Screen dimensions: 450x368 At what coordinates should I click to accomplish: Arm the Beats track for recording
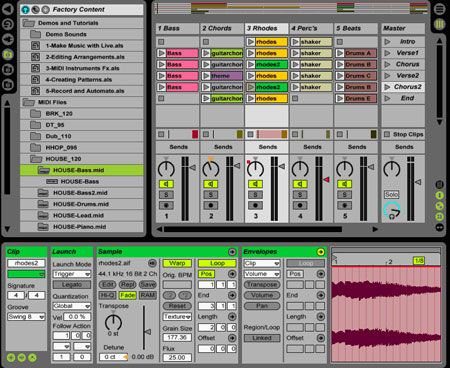(345, 205)
